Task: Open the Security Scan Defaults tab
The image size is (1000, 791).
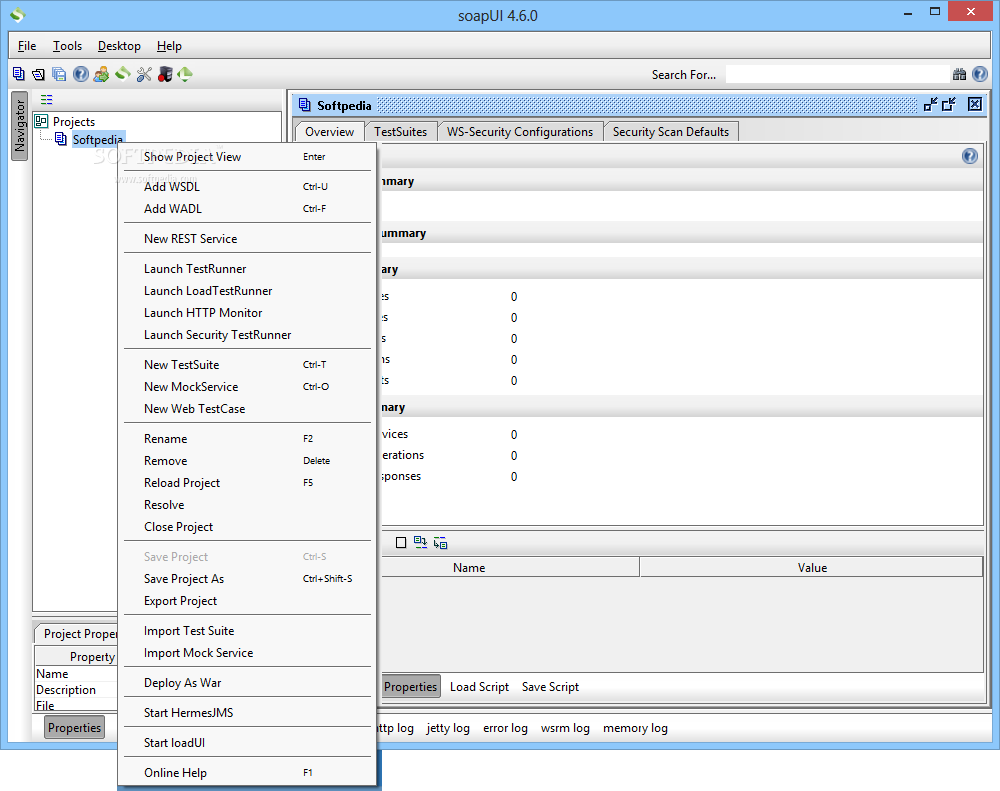Action: coord(671,132)
